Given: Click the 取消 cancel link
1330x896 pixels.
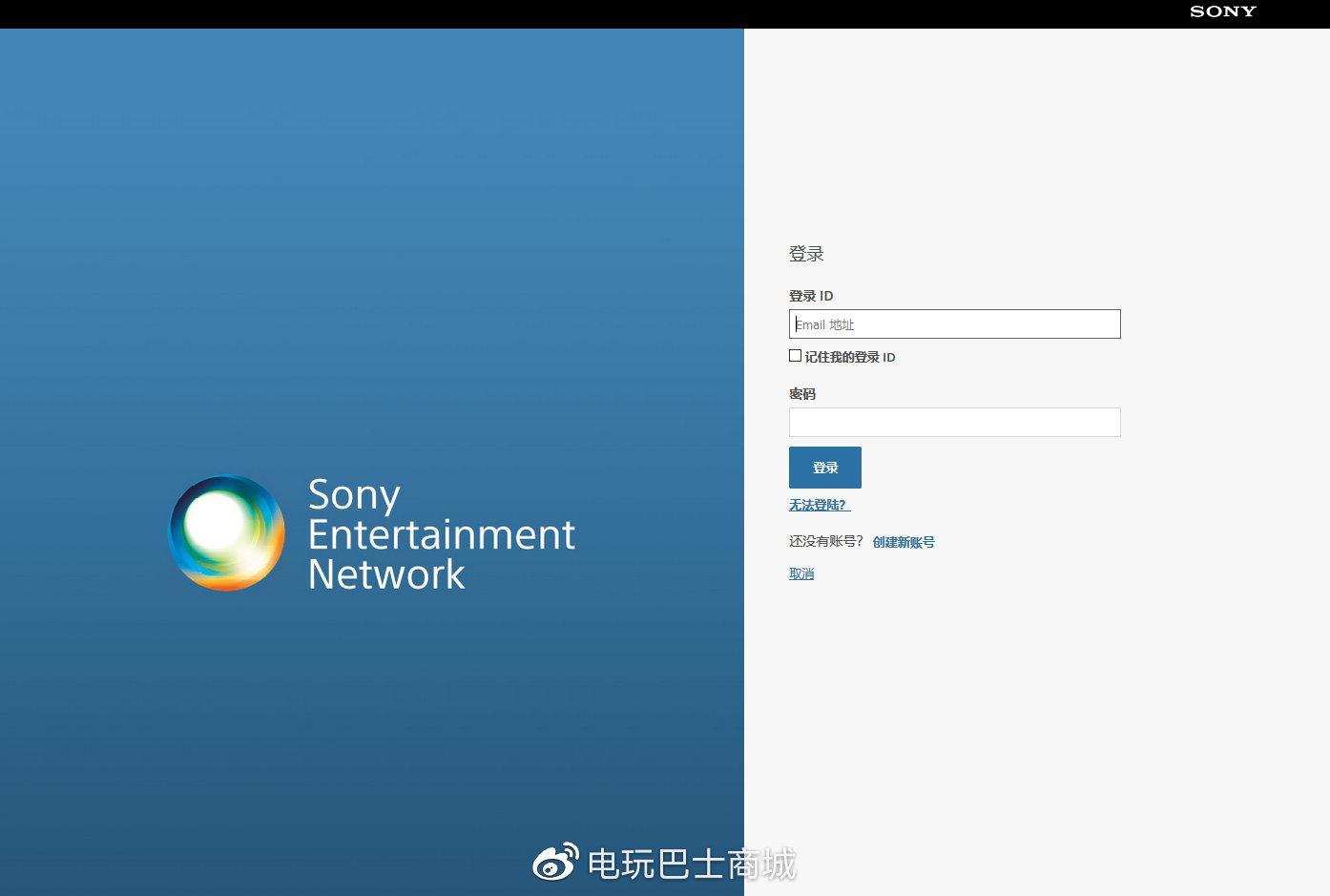Looking at the screenshot, I should pyautogui.click(x=801, y=573).
